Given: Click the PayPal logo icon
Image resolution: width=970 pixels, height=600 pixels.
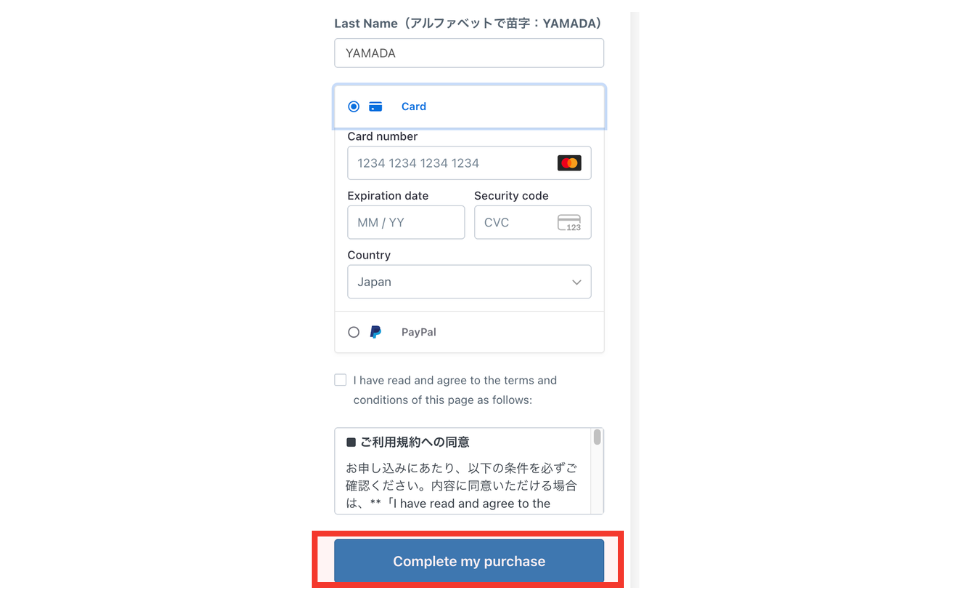Looking at the screenshot, I should 376,332.
